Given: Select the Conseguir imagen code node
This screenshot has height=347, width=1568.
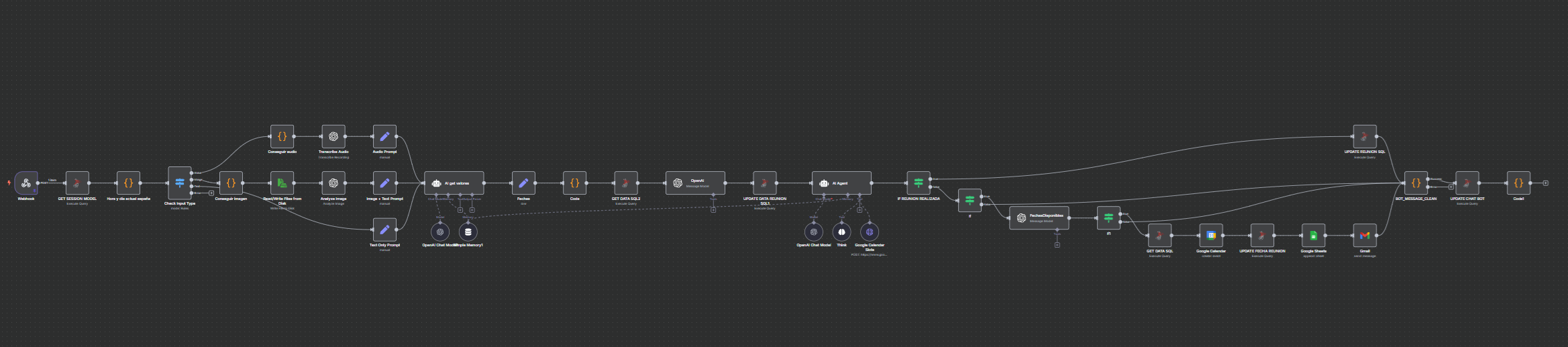Looking at the screenshot, I should tap(231, 183).
